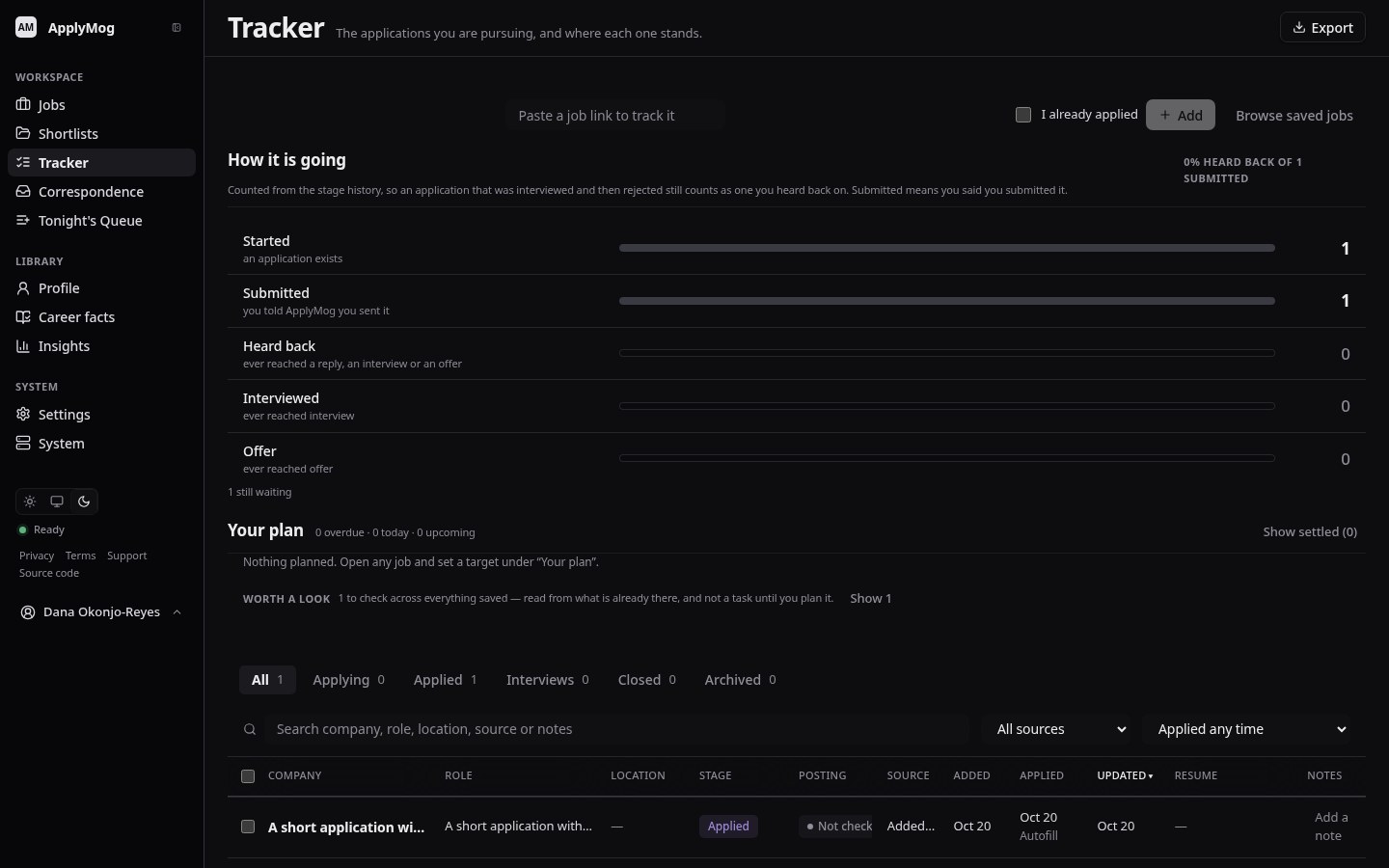This screenshot has width=1389, height=868.
Task: Switch to the Closed tab
Action: pyautogui.click(x=646, y=680)
